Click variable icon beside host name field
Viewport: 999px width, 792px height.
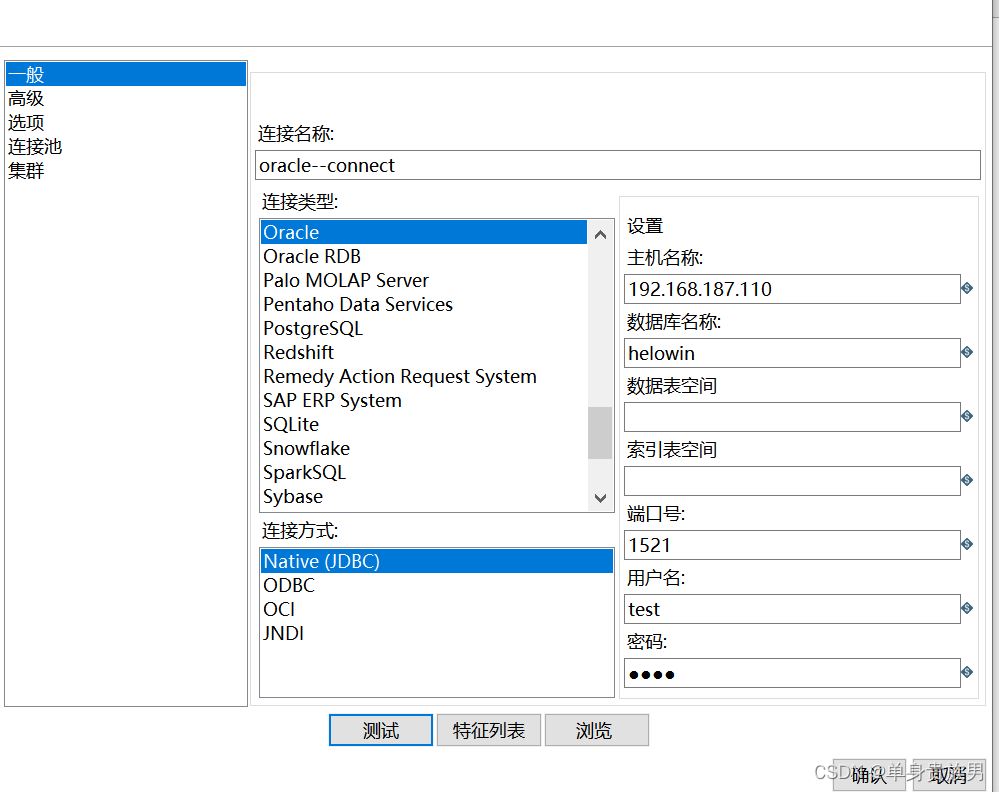967,288
